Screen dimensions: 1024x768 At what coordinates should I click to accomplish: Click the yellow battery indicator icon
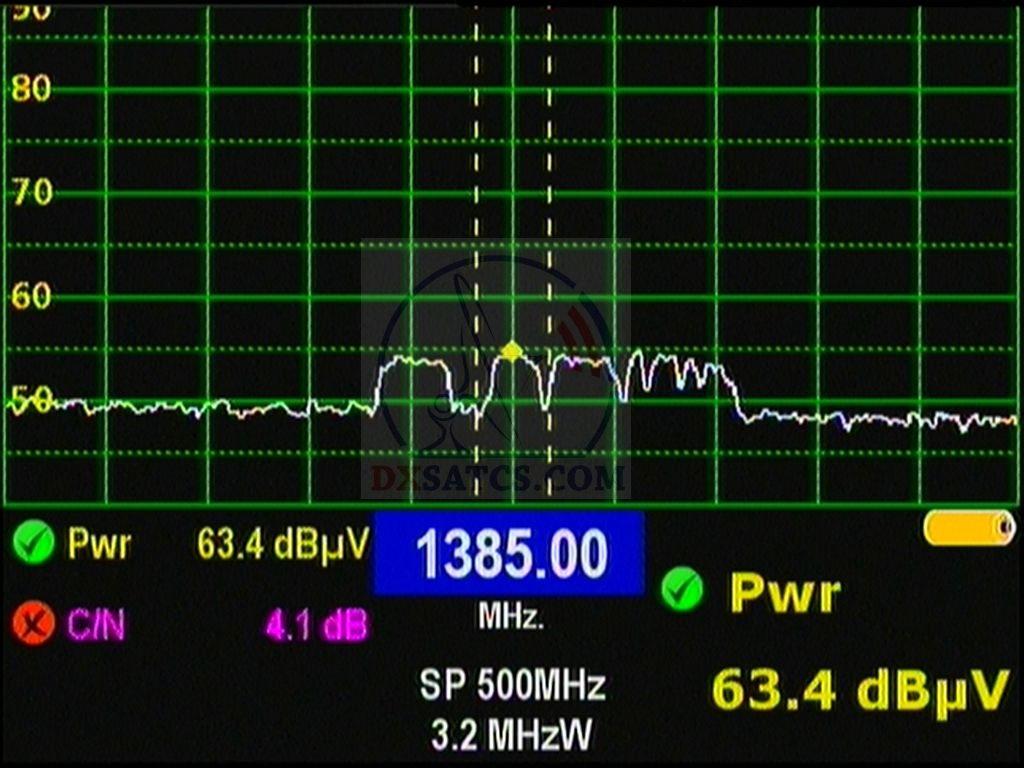point(968,528)
